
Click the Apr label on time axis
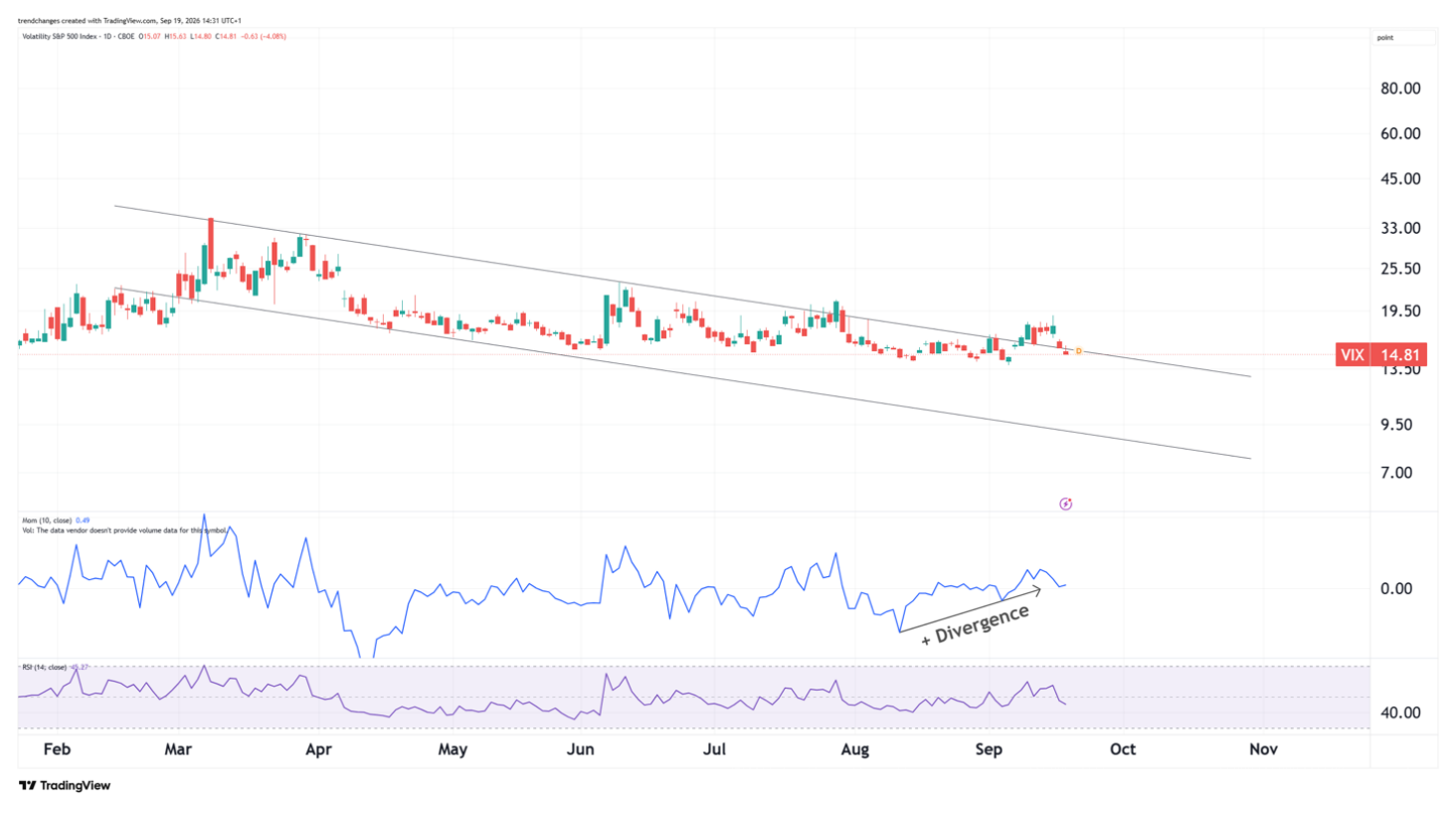click(x=318, y=749)
